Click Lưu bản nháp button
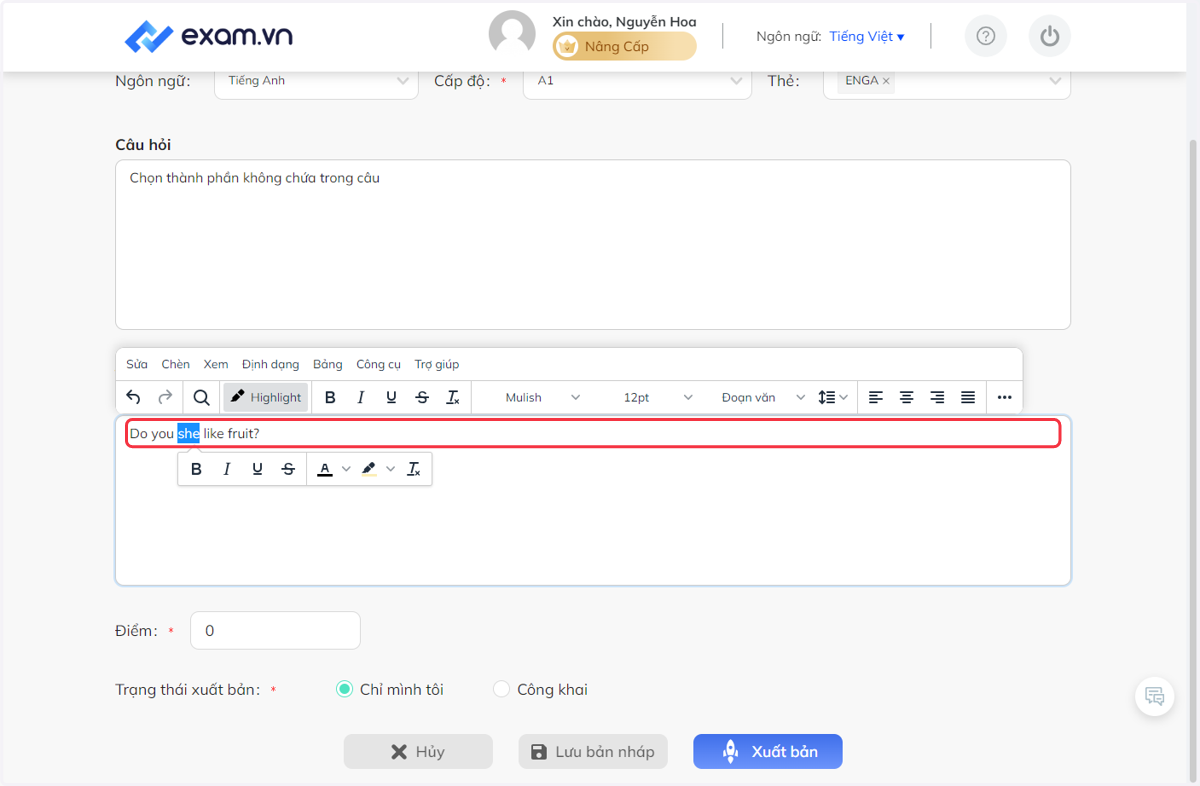The width and height of the screenshot is (1200, 786). [x=593, y=752]
